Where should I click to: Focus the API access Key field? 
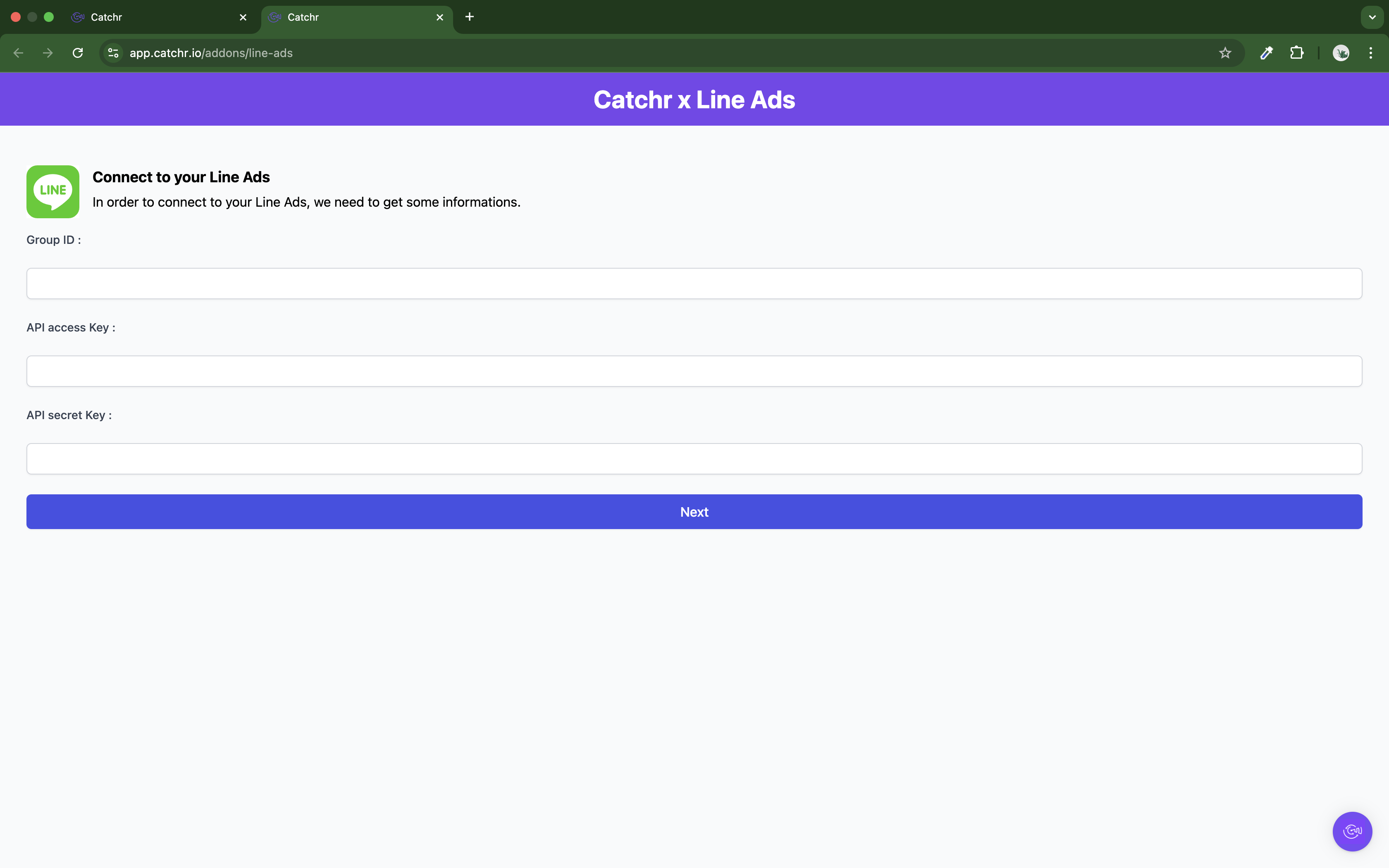[x=694, y=371]
